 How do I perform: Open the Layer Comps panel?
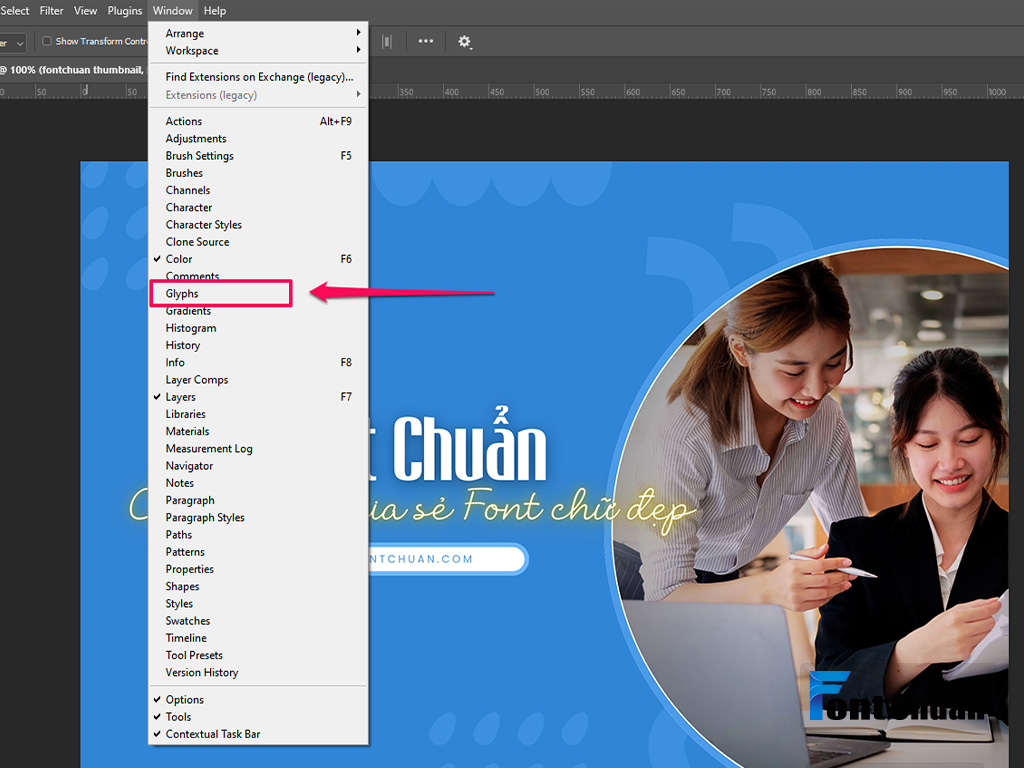click(259, 379)
